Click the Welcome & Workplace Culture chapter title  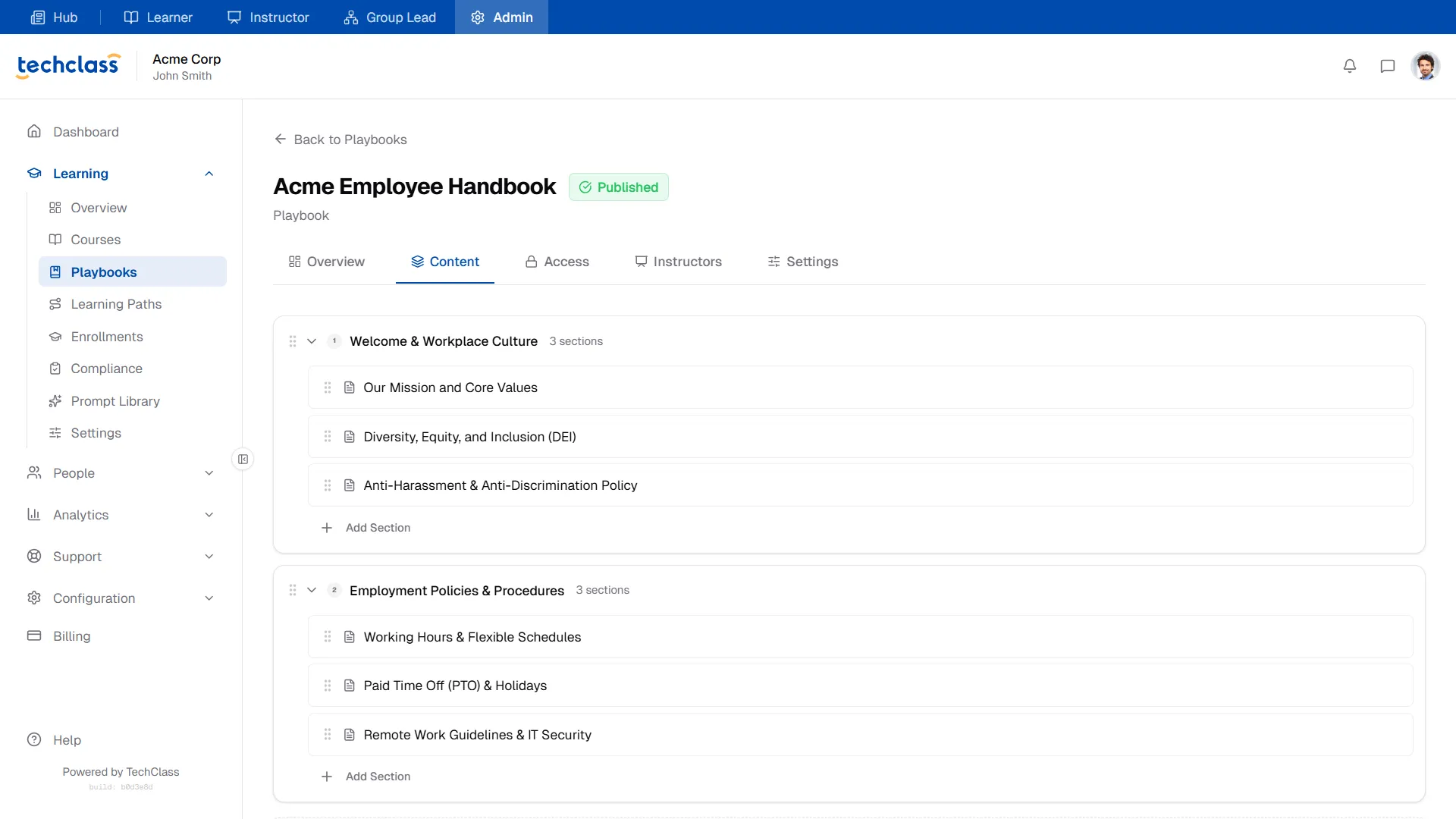pos(444,341)
